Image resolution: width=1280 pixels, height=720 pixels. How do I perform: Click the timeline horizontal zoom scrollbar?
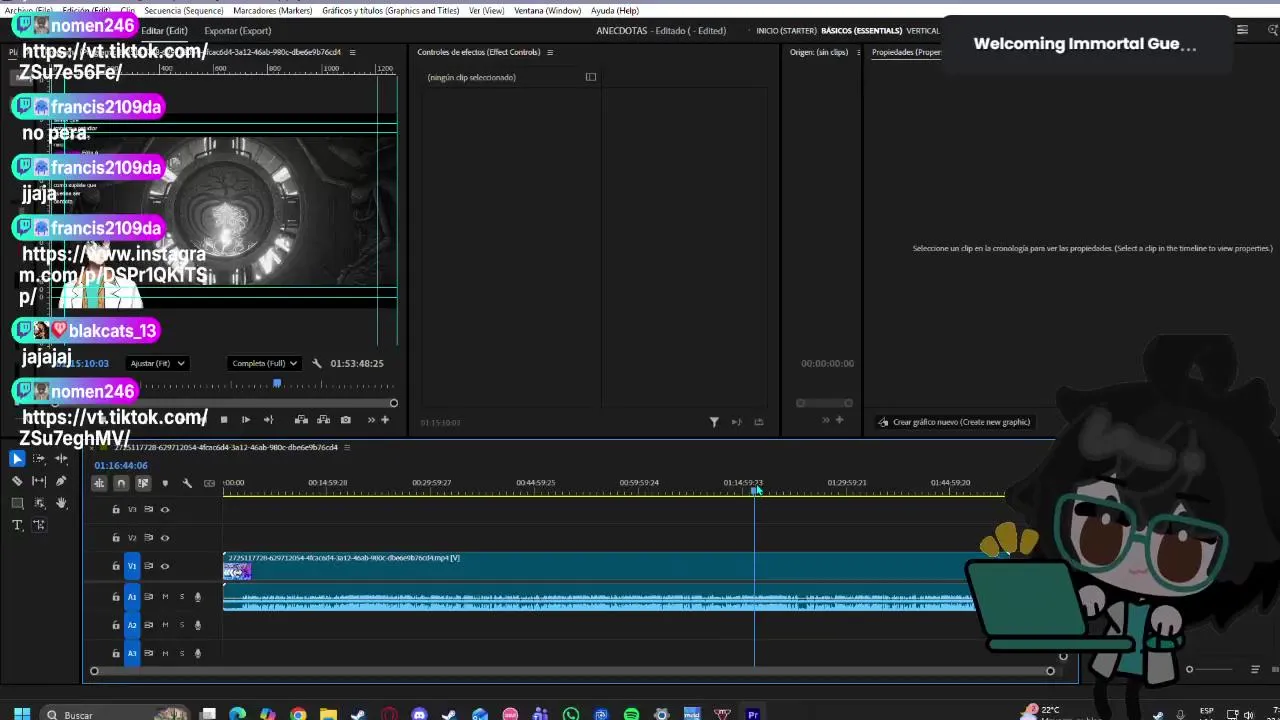[x=572, y=671]
